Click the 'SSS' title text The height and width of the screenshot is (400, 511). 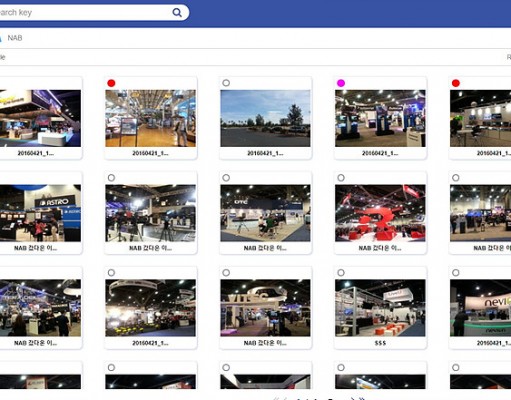[x=380, y=343]
